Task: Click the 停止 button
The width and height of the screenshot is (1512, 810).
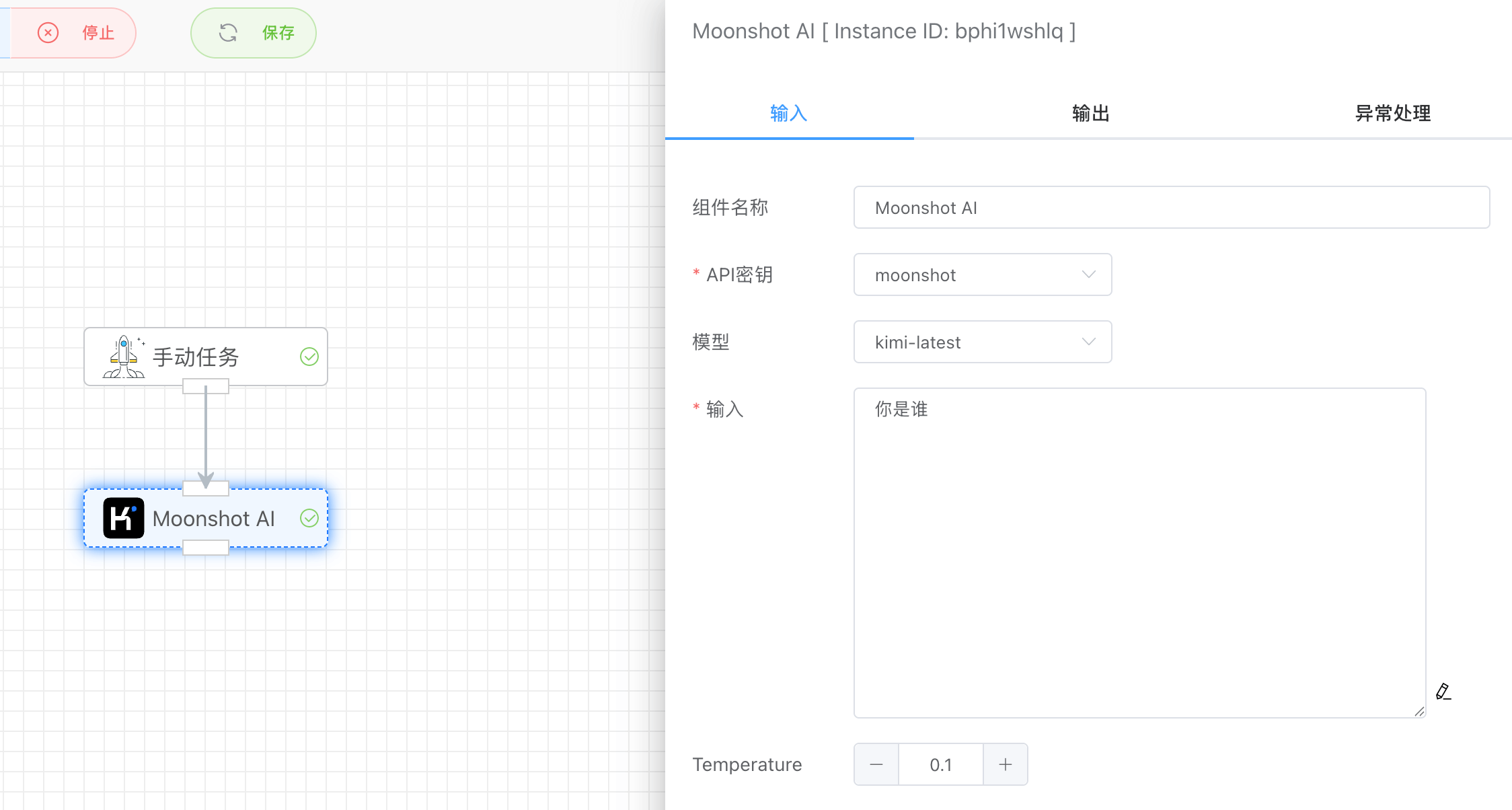Action: 74,32
